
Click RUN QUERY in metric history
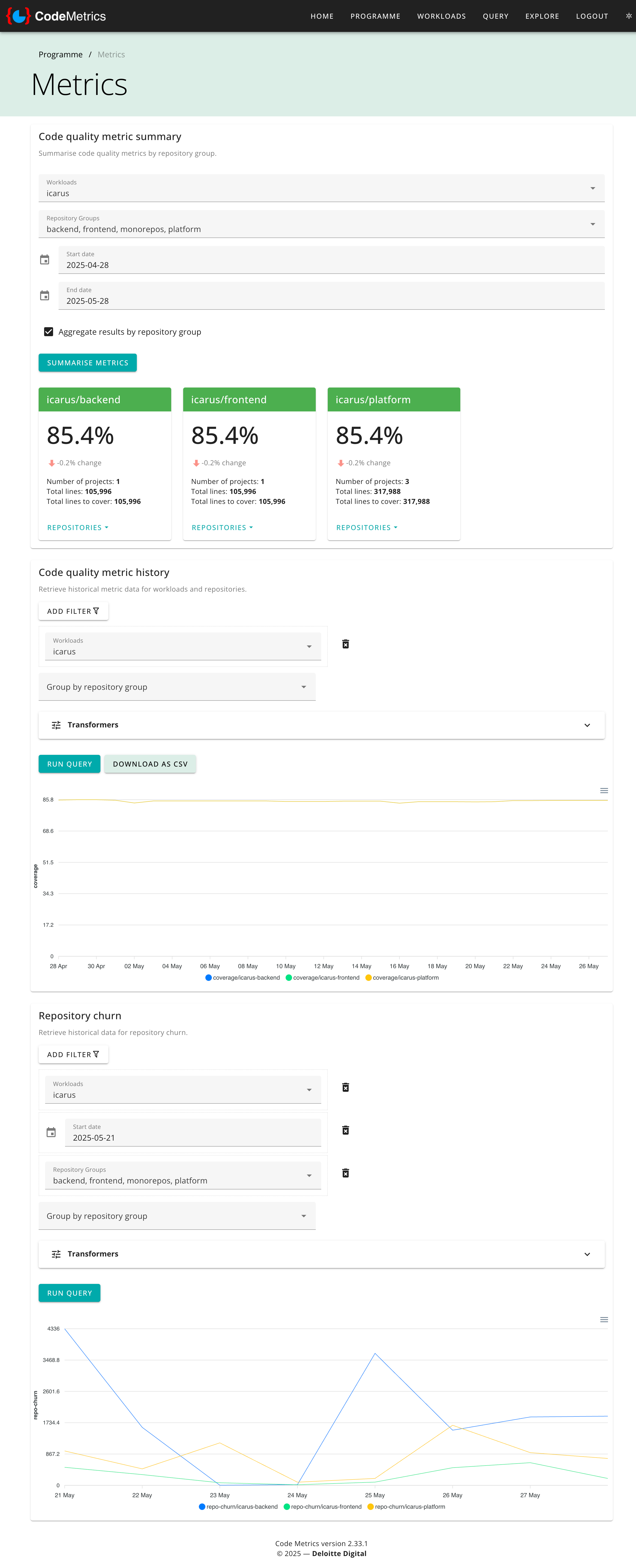coord(69,764)
